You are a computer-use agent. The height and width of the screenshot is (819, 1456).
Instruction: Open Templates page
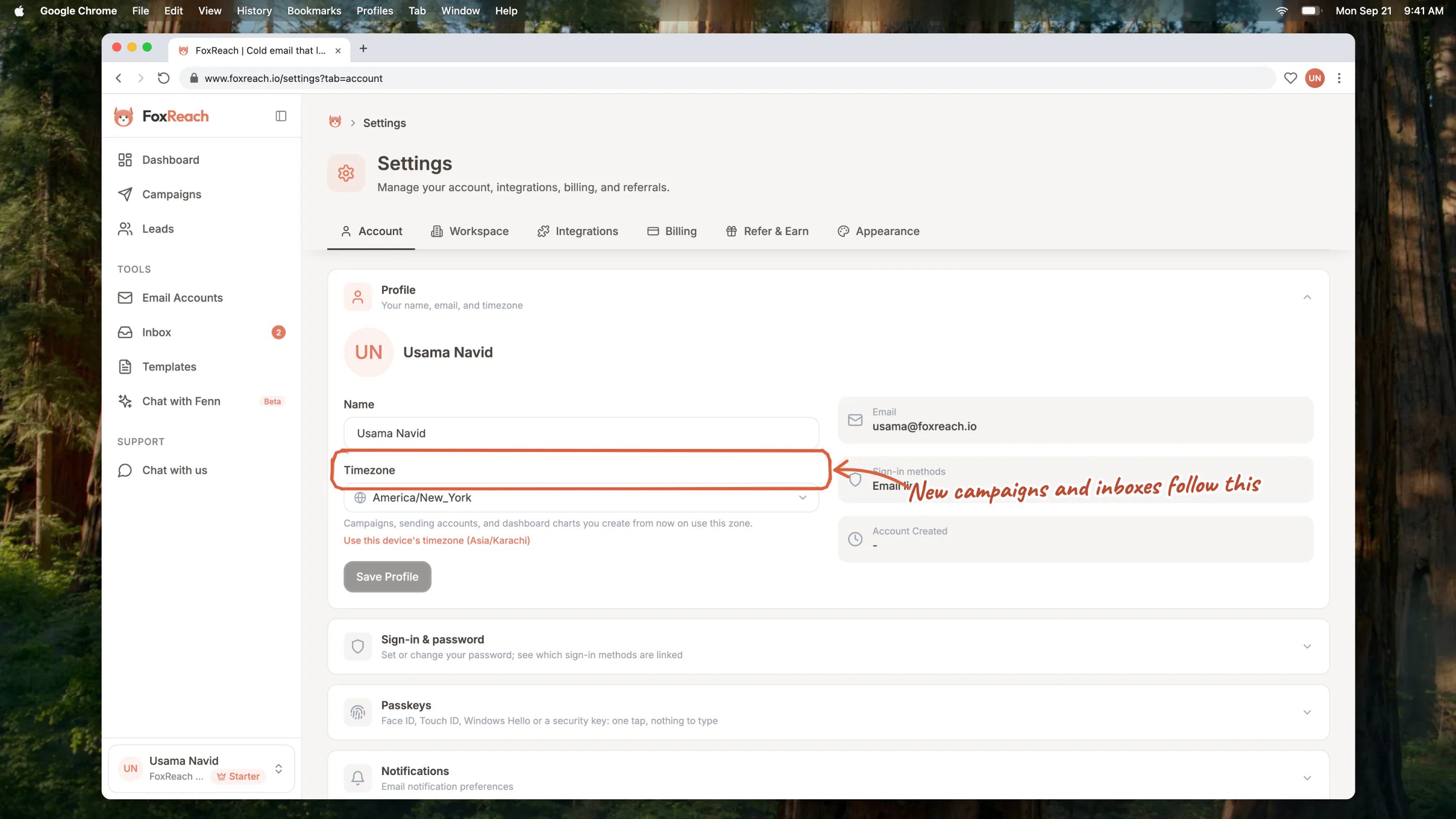coord(201,367)
